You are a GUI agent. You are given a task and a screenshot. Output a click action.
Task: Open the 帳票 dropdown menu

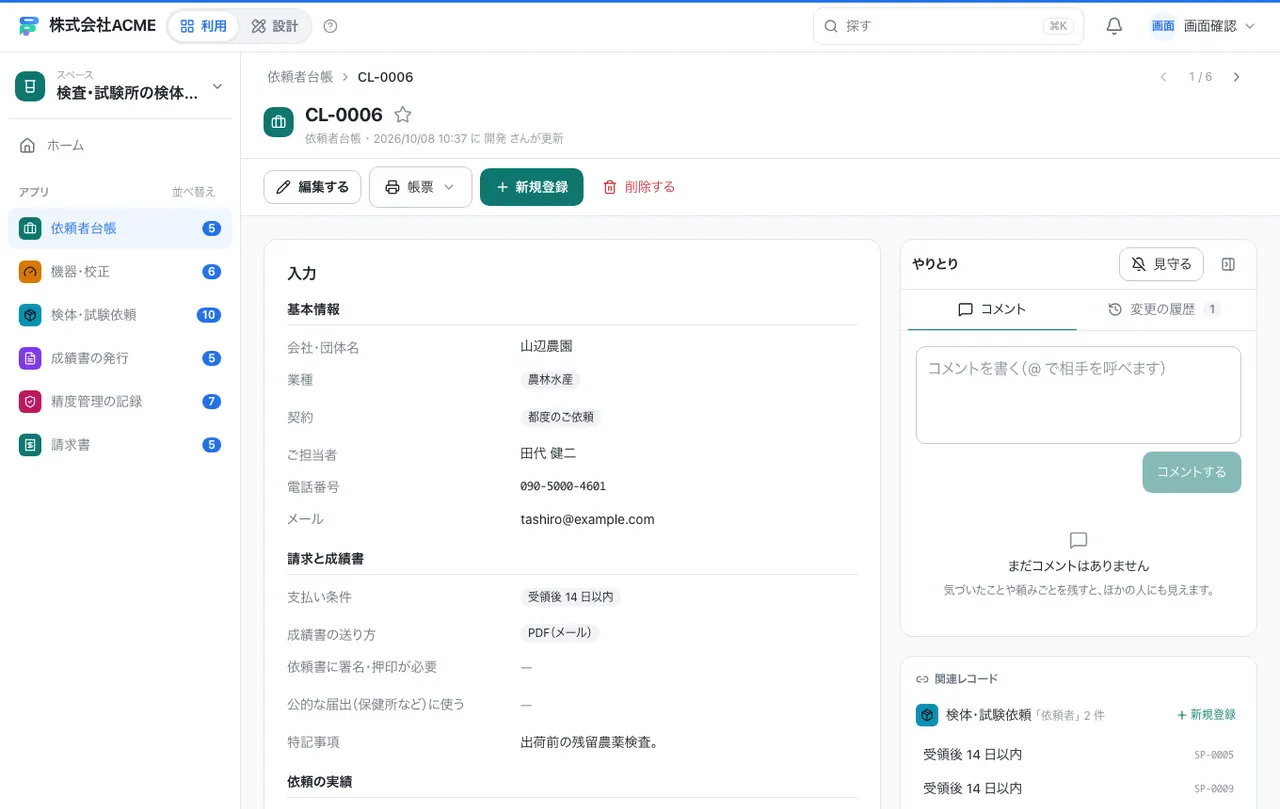(x=420, y=187)
